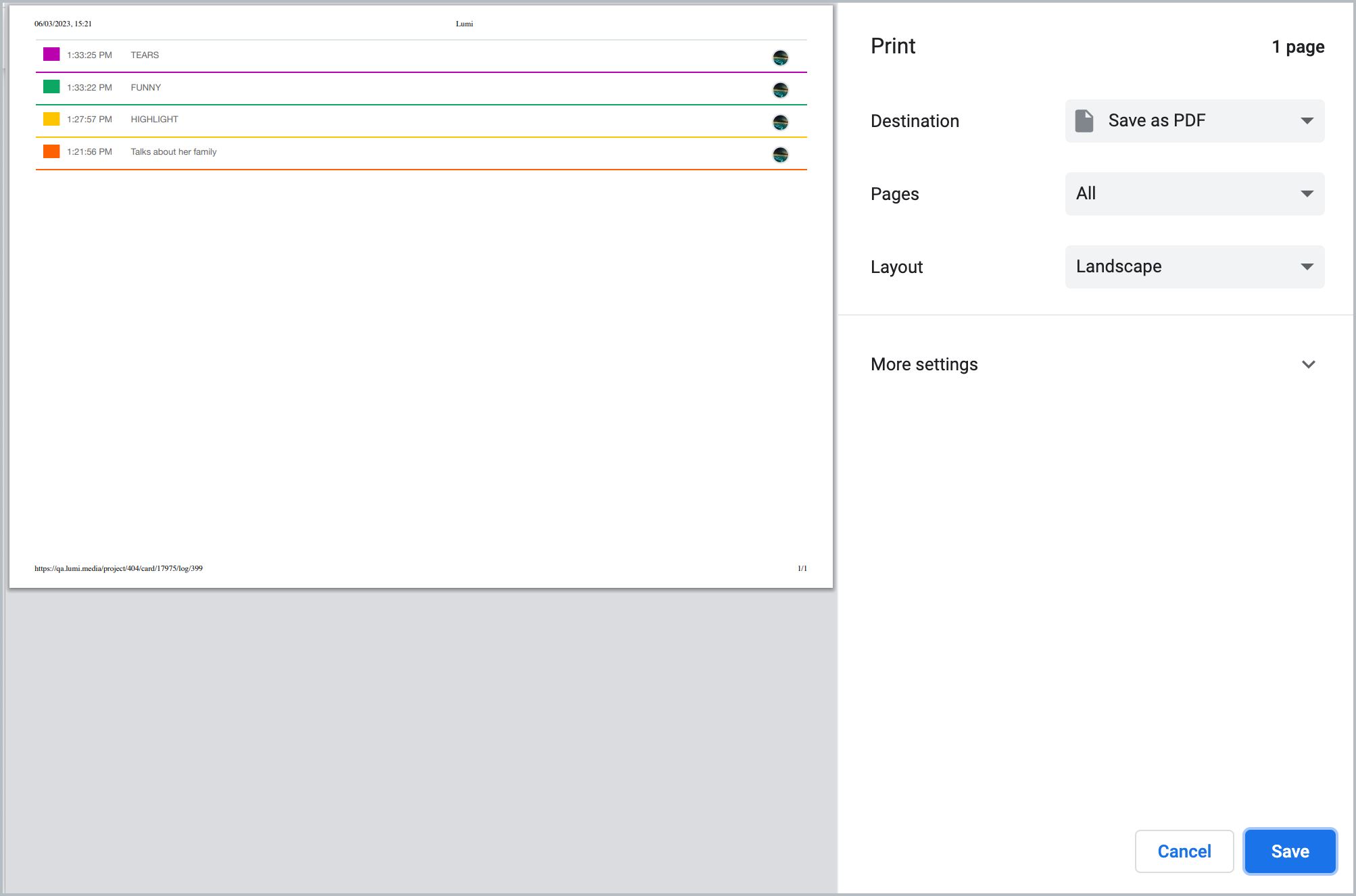Viewport: 1356px width, 896px height.
Task: Click the green FUNNY color swatch
Action: coord(51,86)
